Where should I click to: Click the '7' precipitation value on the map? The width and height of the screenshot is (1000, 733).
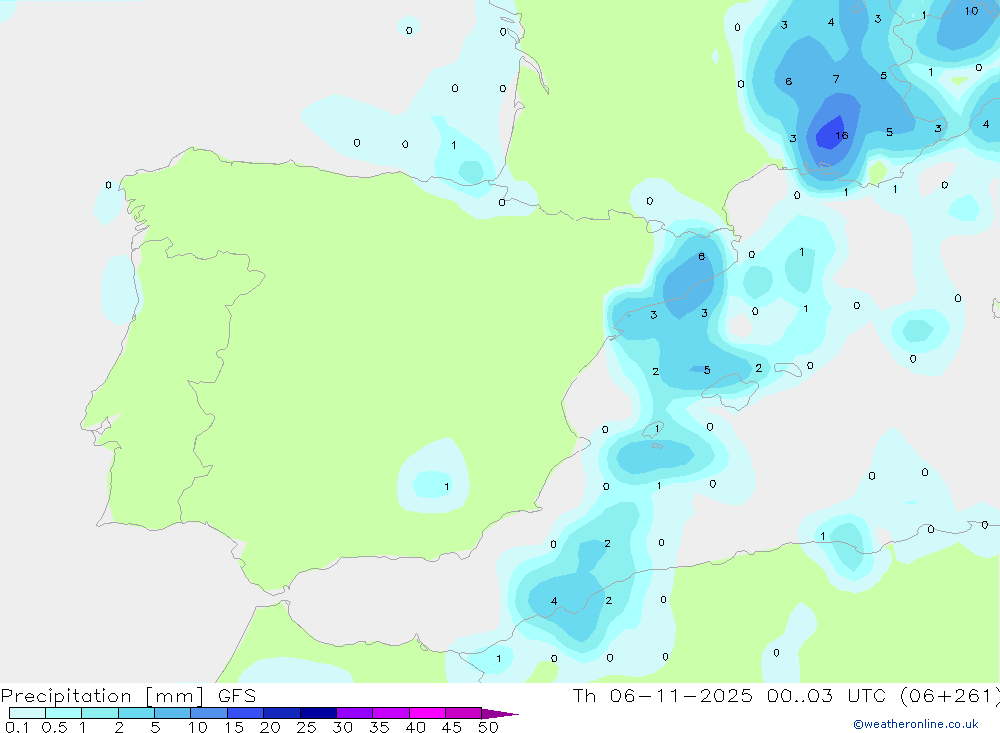tap(836, 79)
